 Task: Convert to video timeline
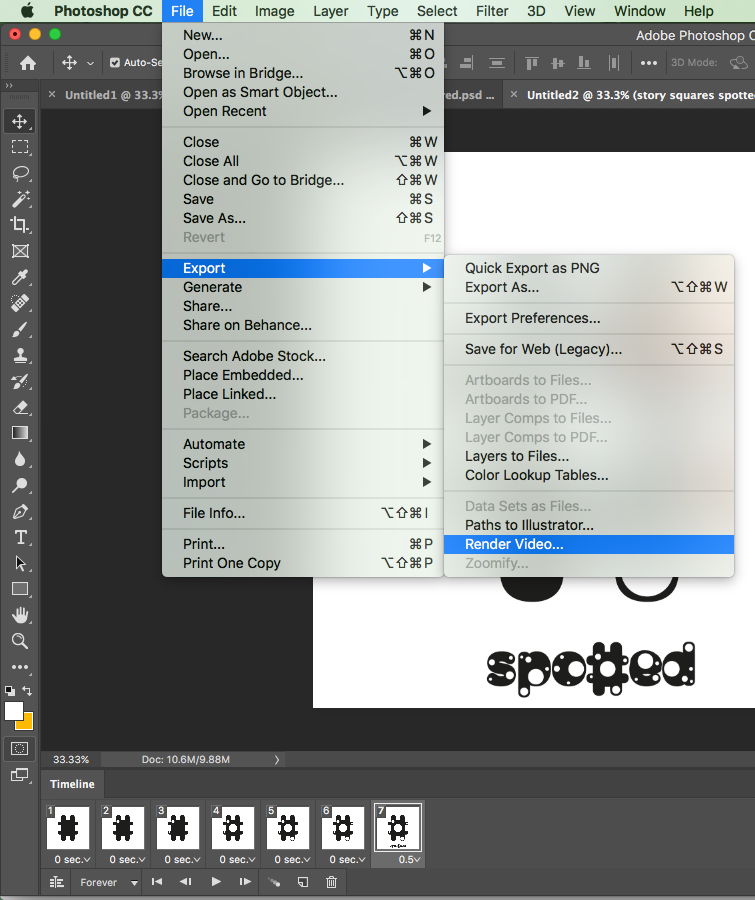click(57, 882)
